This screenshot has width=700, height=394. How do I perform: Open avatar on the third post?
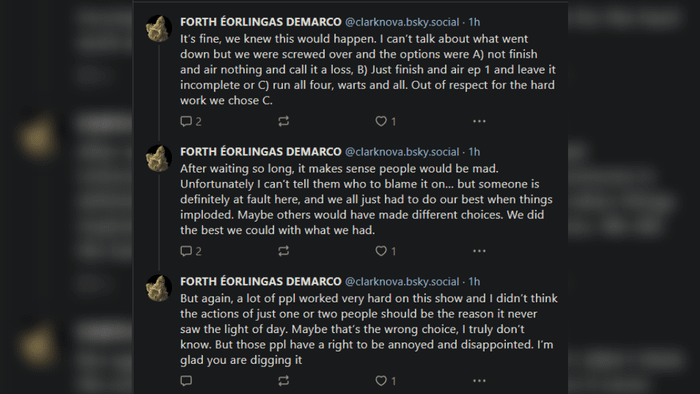click(159, 288)
